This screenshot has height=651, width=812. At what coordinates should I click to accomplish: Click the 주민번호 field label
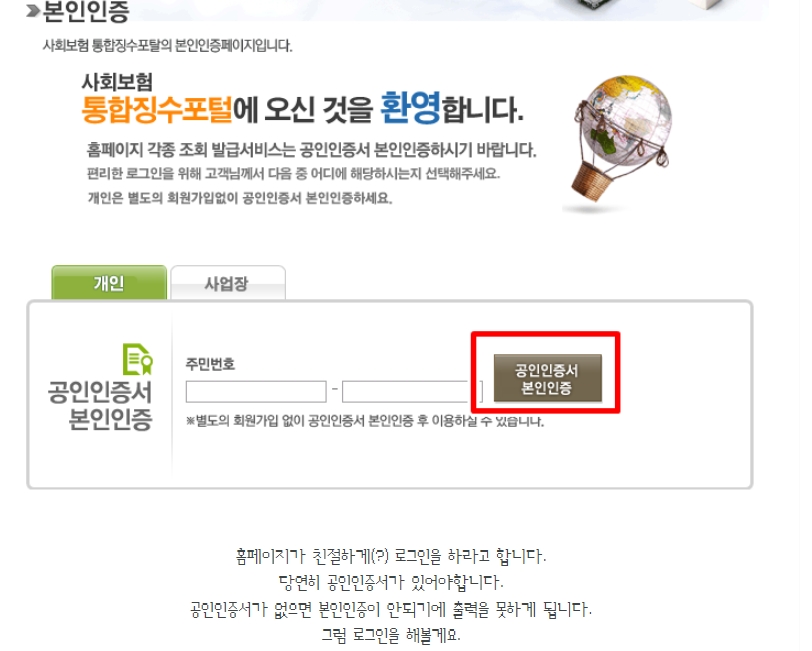210,364
